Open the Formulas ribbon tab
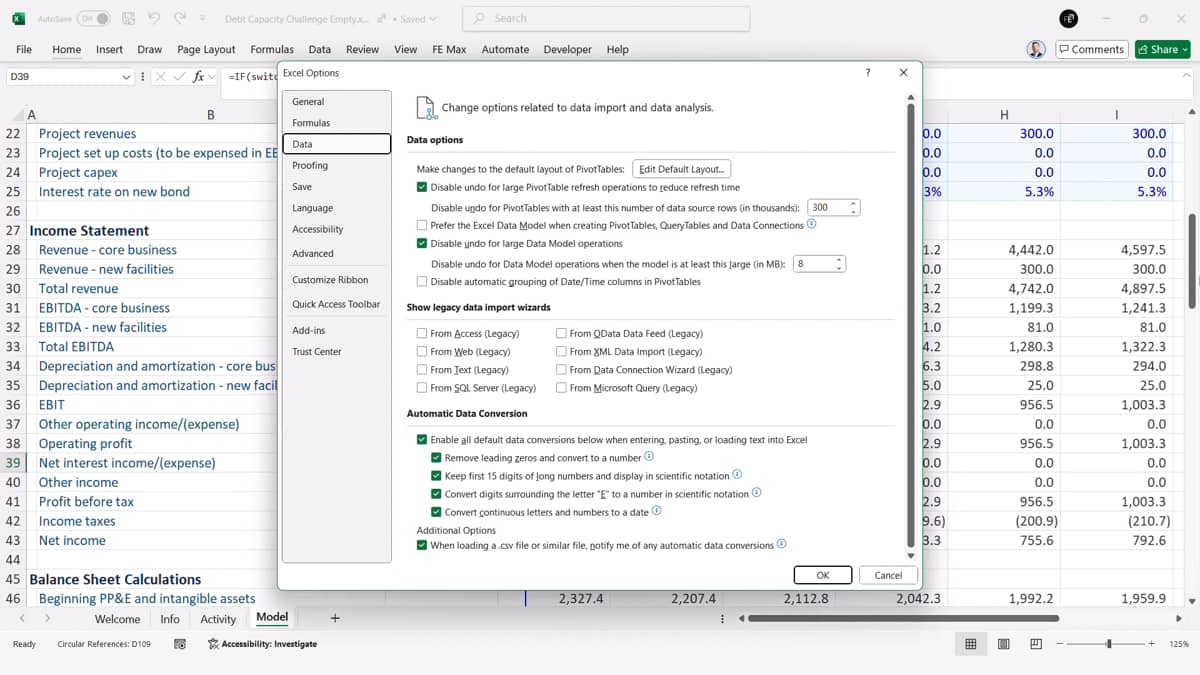Viewport: 1200px width, 675px height. point(272,49)
